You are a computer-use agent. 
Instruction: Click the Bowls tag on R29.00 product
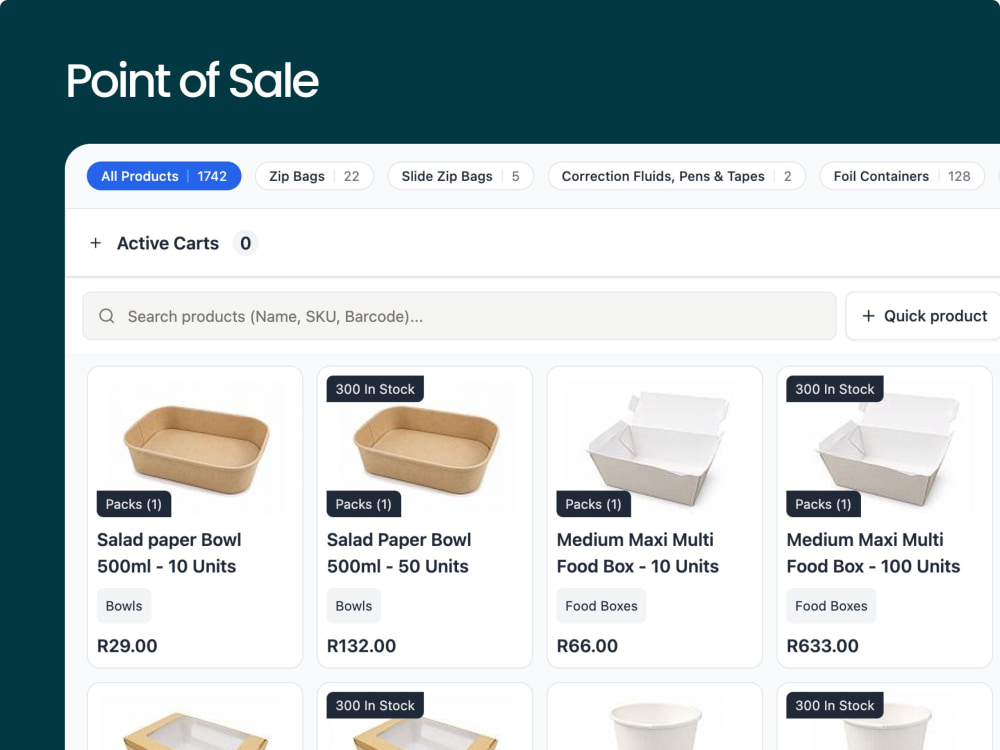(x=124, y=606)
